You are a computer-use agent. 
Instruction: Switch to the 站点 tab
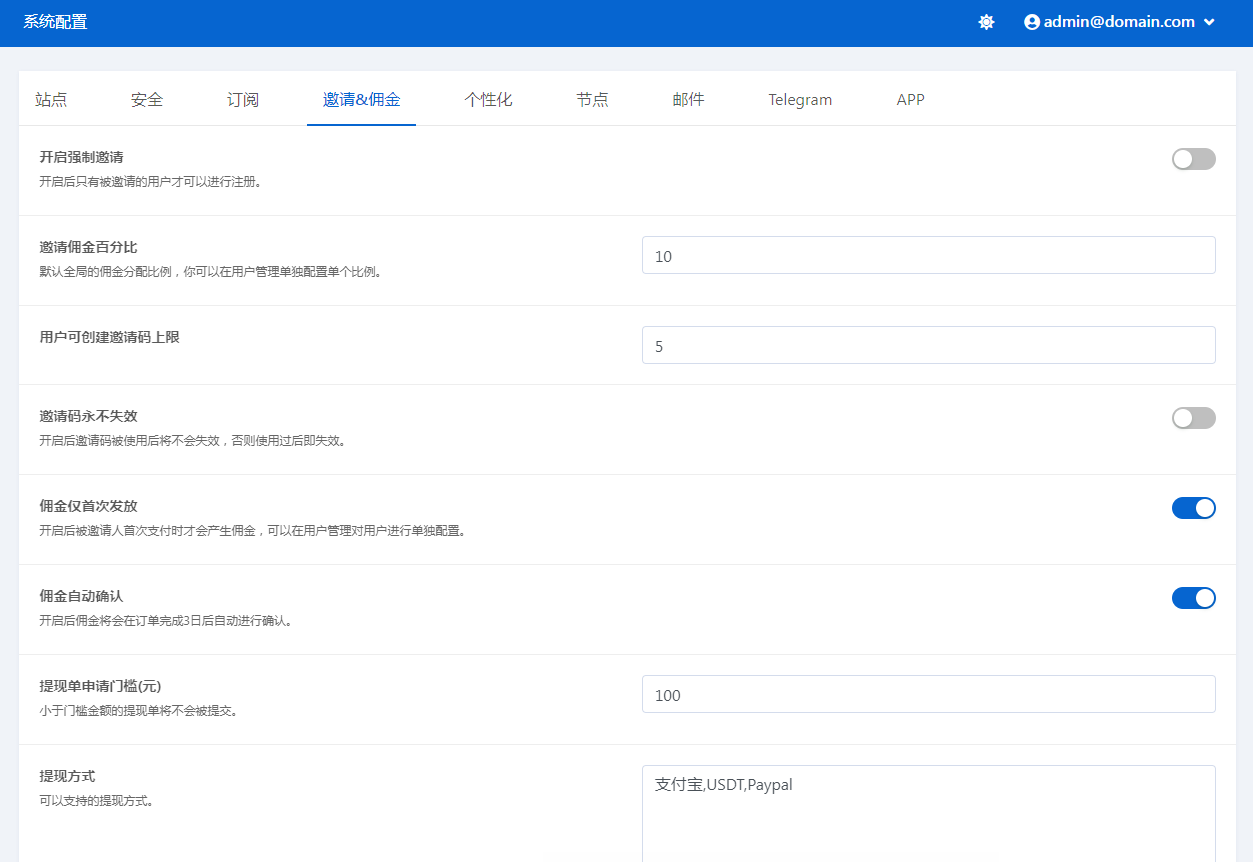pyautogui.click(x=51, y=99)
